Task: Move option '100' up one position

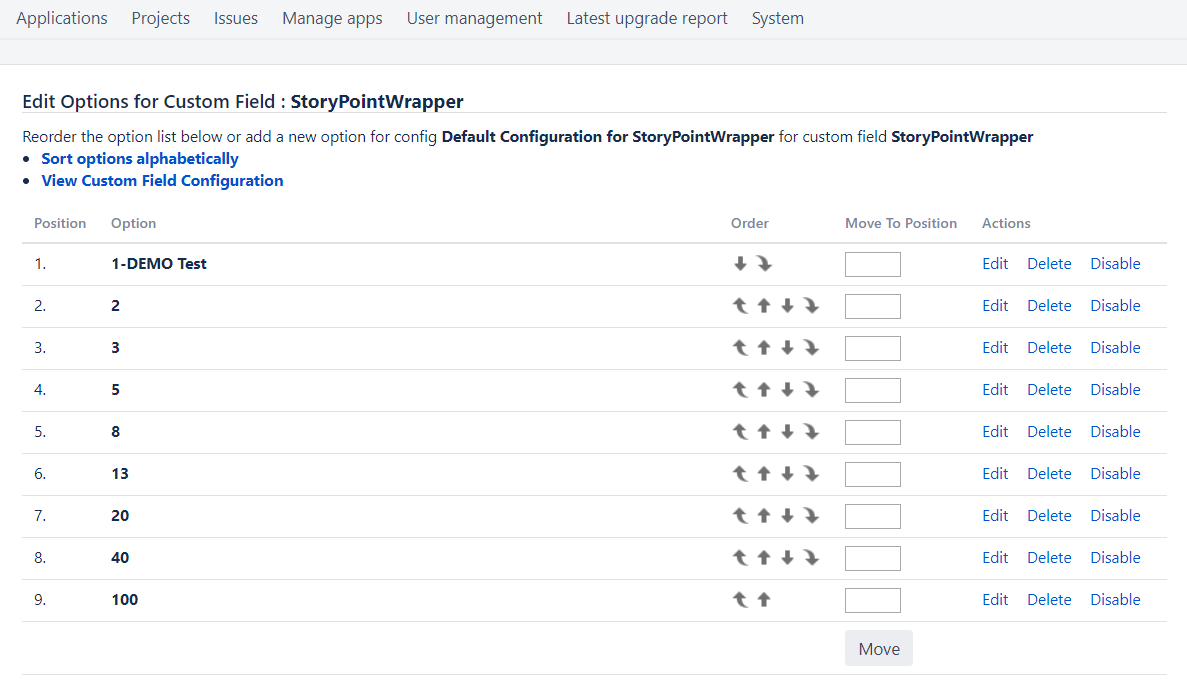Action: tap(764, 600)
